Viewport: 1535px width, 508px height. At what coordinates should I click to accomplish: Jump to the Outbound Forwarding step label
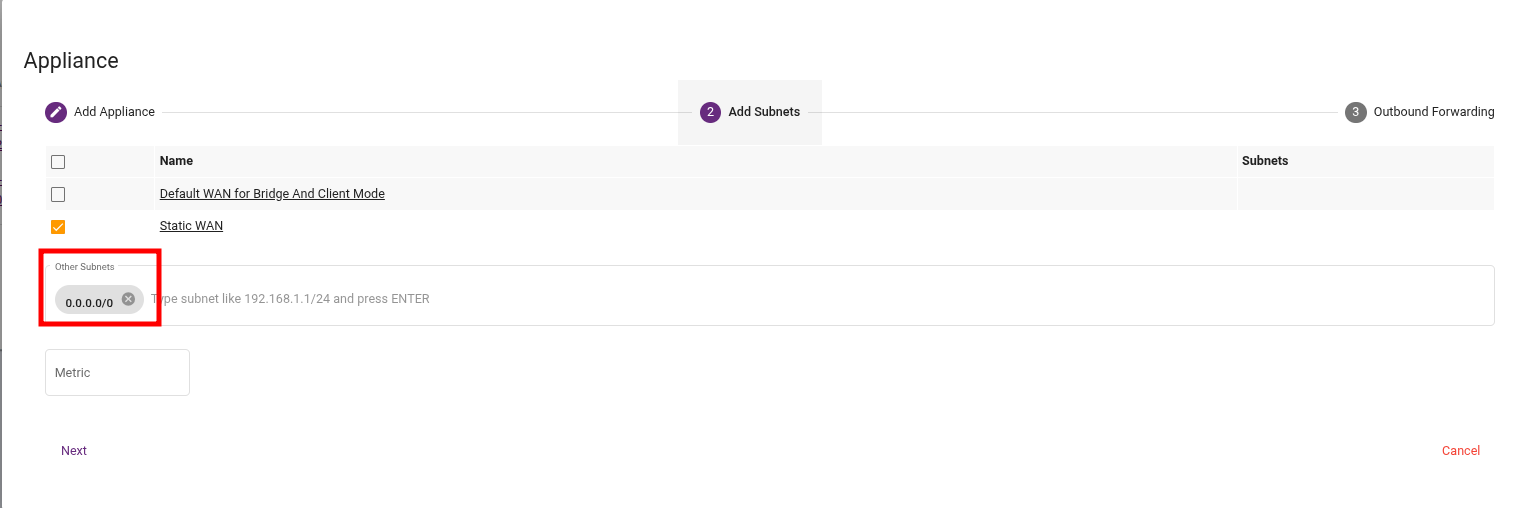pos(1433,112)
